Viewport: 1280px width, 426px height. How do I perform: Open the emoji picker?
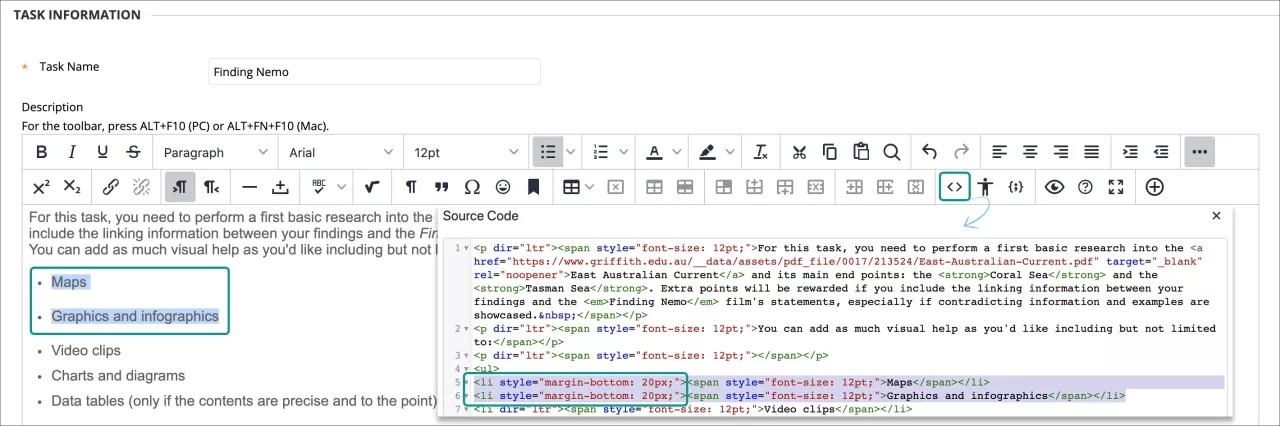pos(504,187)
